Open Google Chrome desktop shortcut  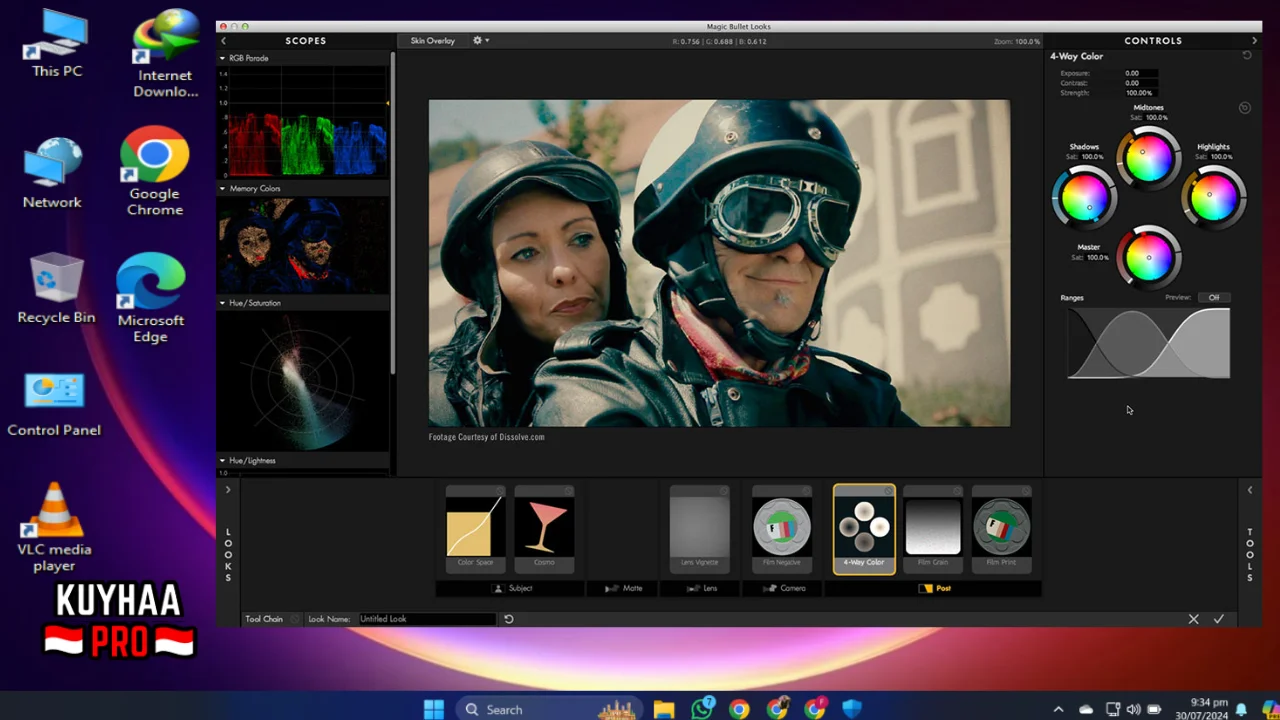pos(154,171)
